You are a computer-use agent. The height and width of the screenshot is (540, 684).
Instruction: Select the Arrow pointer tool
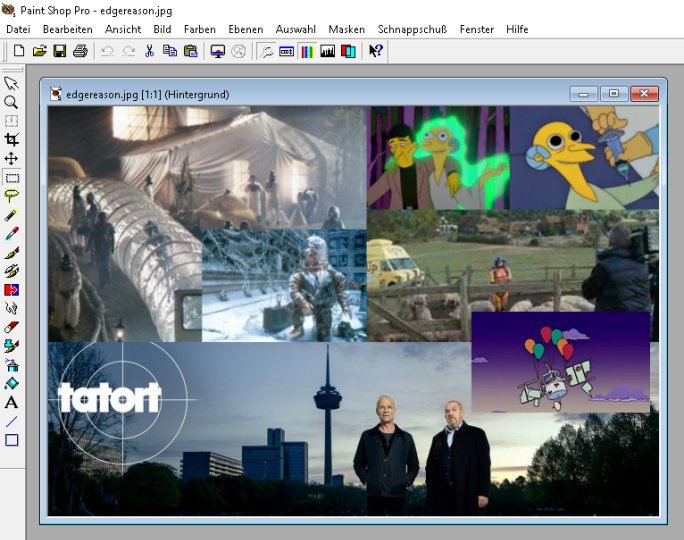point(11,83)
